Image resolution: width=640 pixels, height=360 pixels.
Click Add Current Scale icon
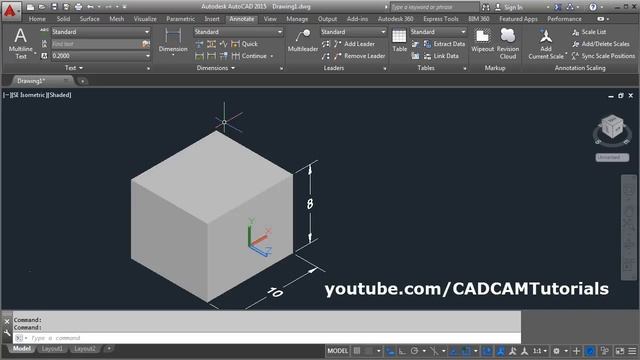546,44
